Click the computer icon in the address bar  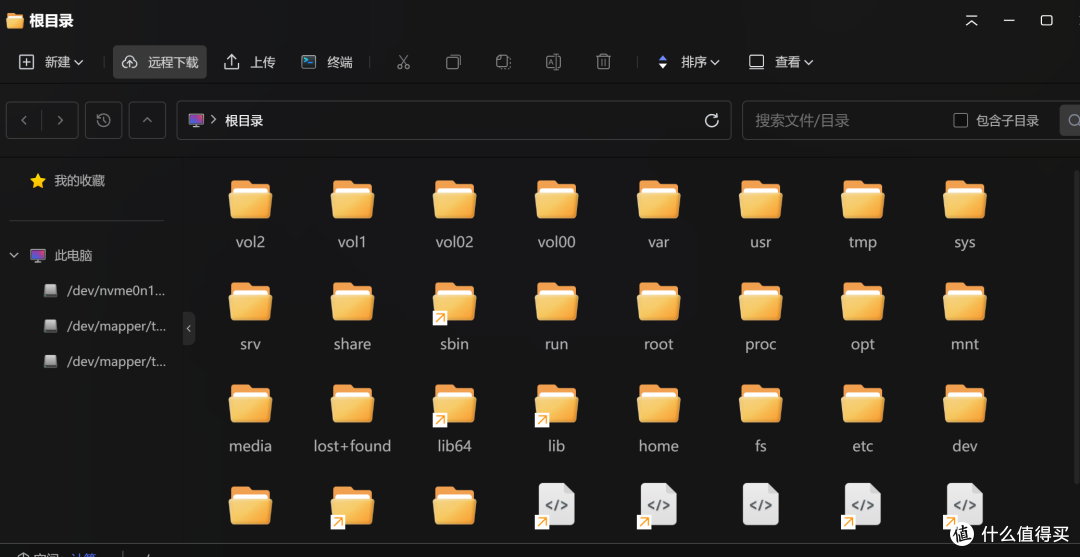[x=196, y=120]
